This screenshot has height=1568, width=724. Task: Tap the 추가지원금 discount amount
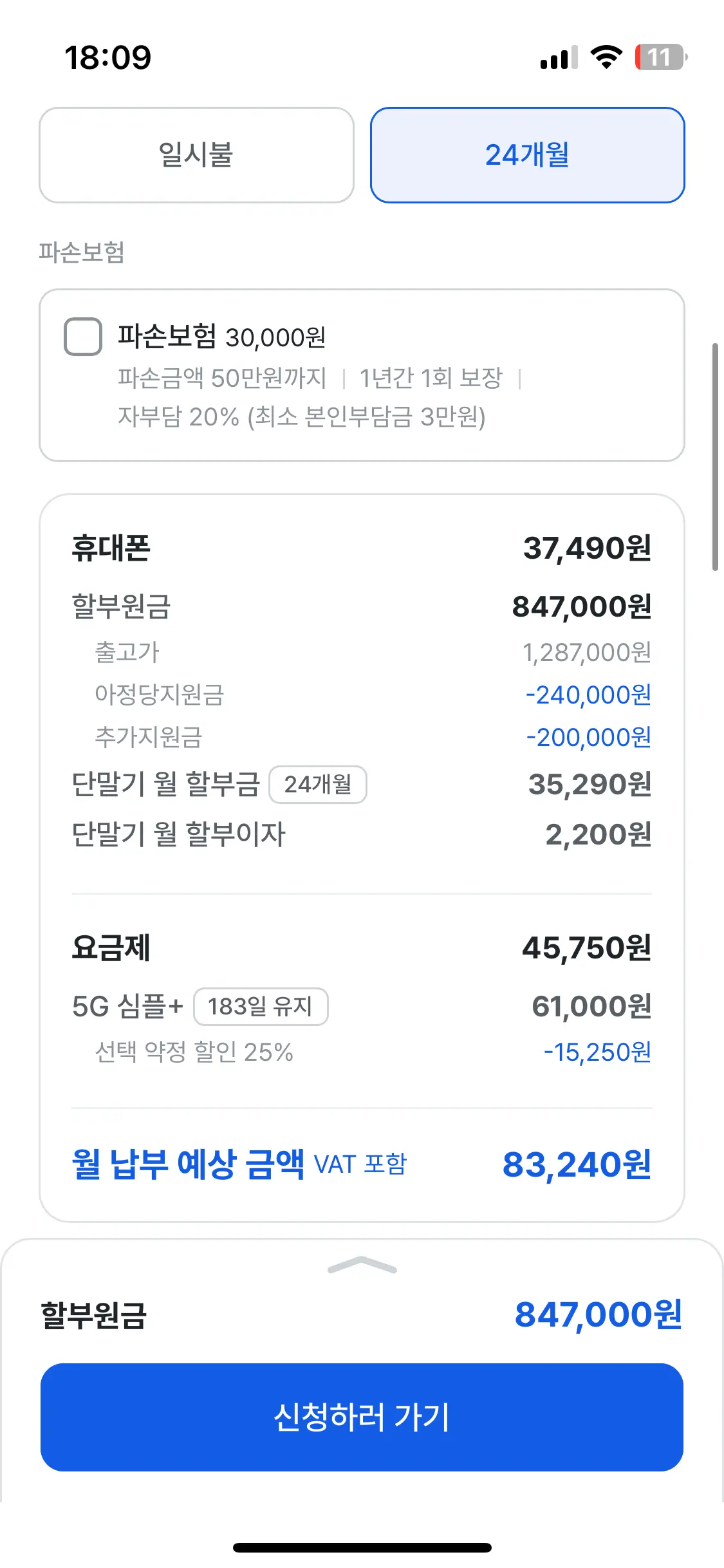coord(588,738)
